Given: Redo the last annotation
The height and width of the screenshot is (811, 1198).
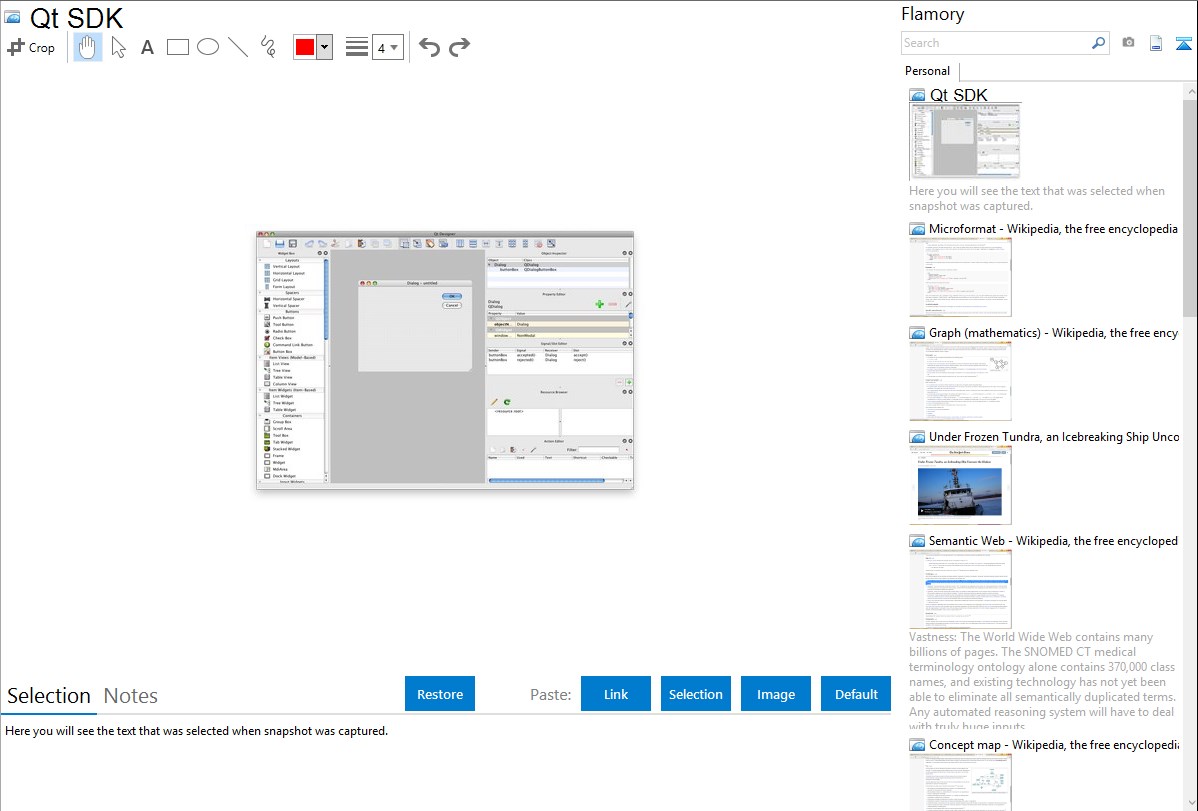Looking at the screenshot, I should click(459, 47).
